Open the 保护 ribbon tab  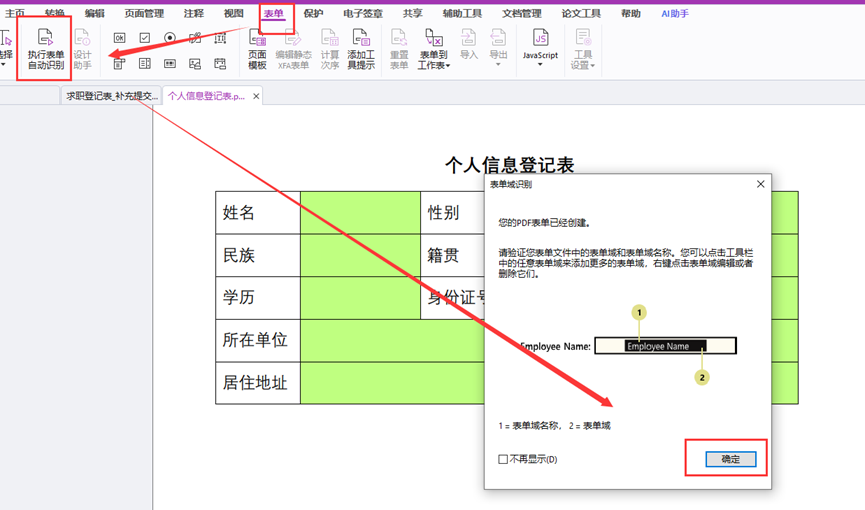coord(313,14)
